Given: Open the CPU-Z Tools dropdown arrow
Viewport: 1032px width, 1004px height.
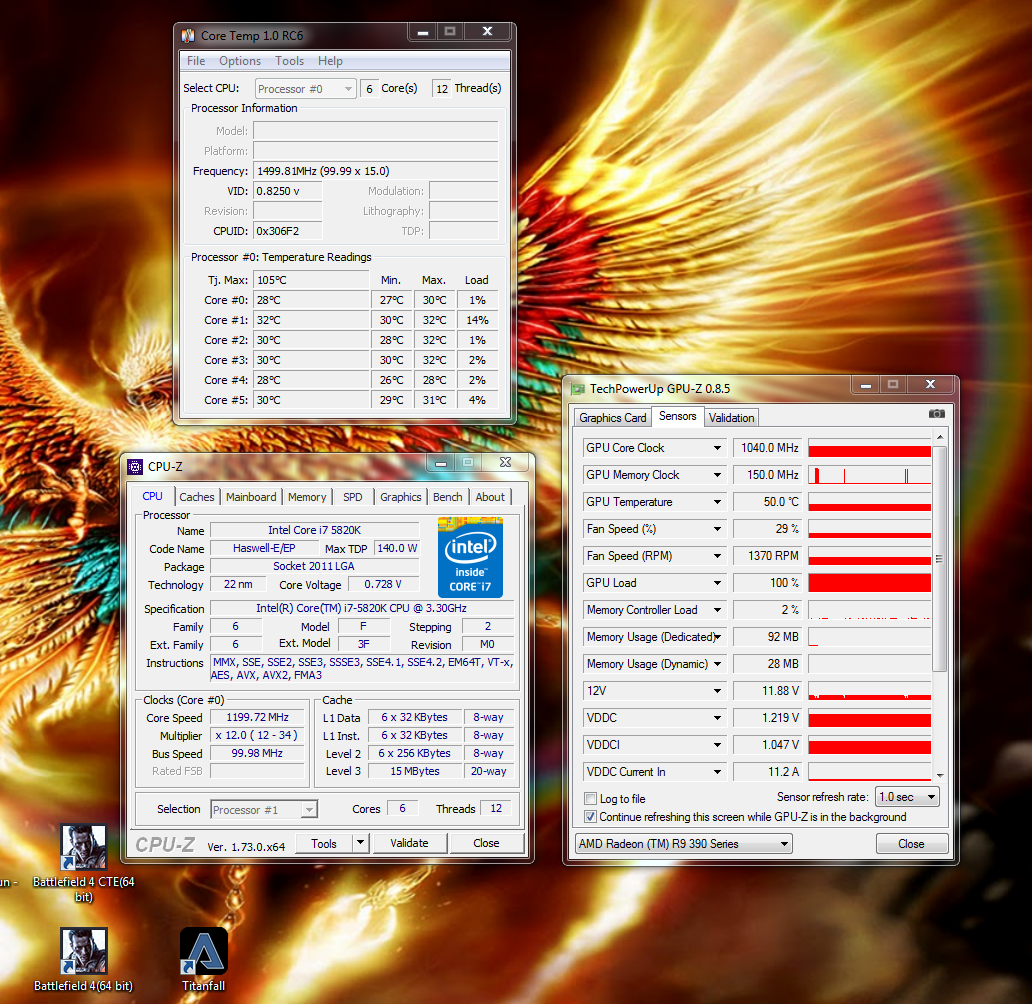Looking at the screenshot, I should pos(360,843).
